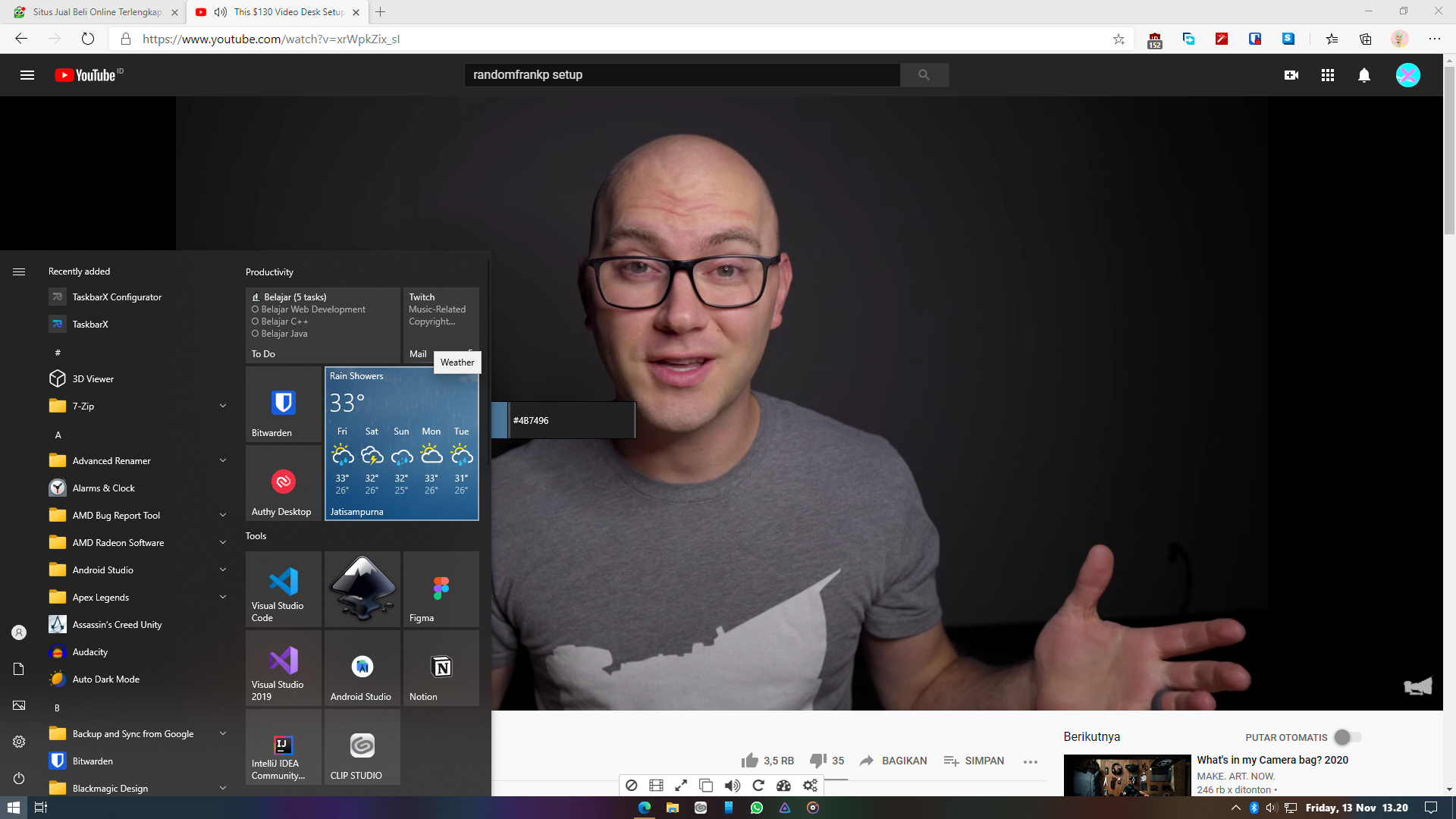Open Edge Favorites star-list icon
Screen dimensions: 1456x819
coord(1332,39)
